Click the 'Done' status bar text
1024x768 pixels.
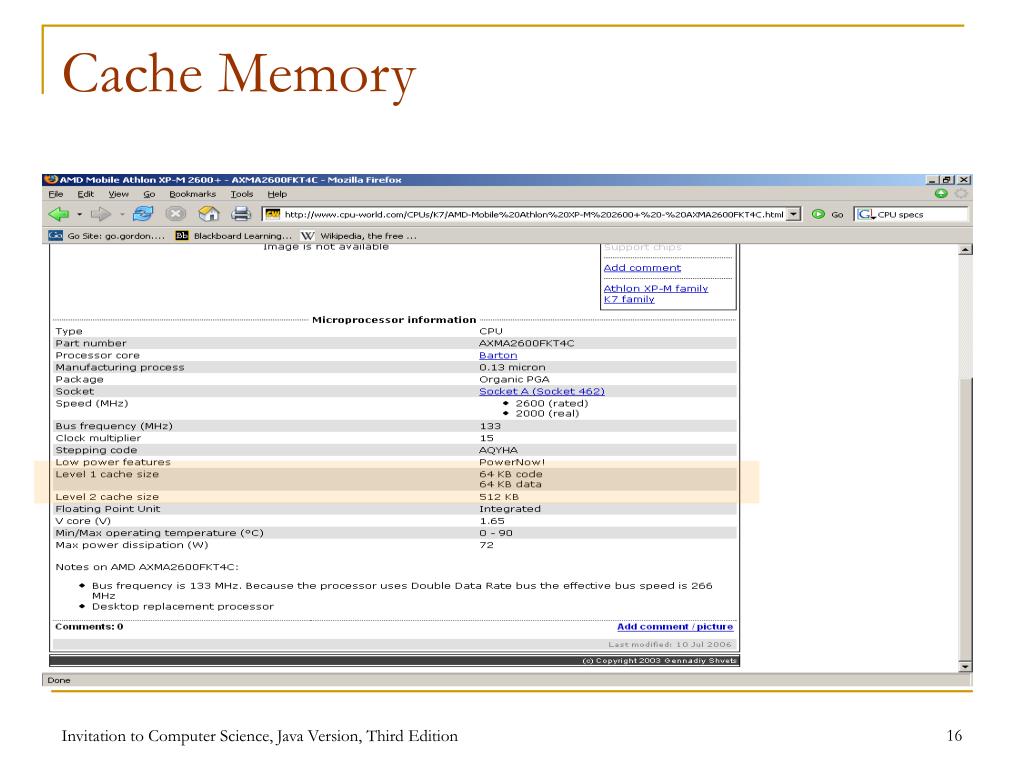[59, 680]
